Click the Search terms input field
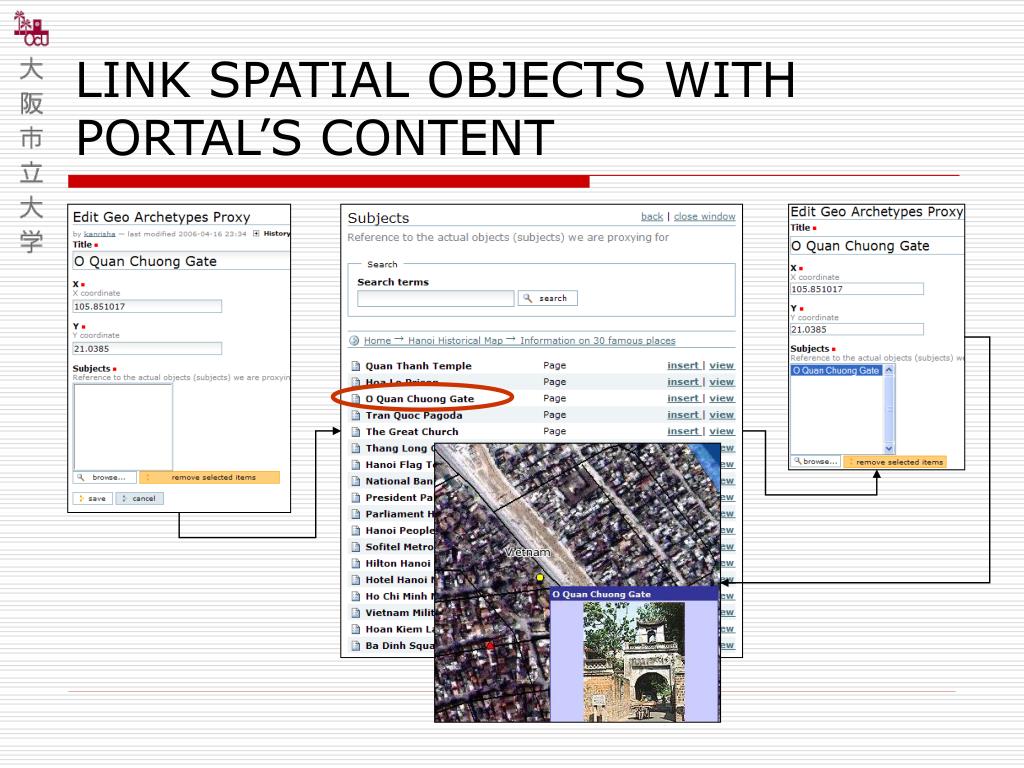1024x768 pixels. point(436,298)
